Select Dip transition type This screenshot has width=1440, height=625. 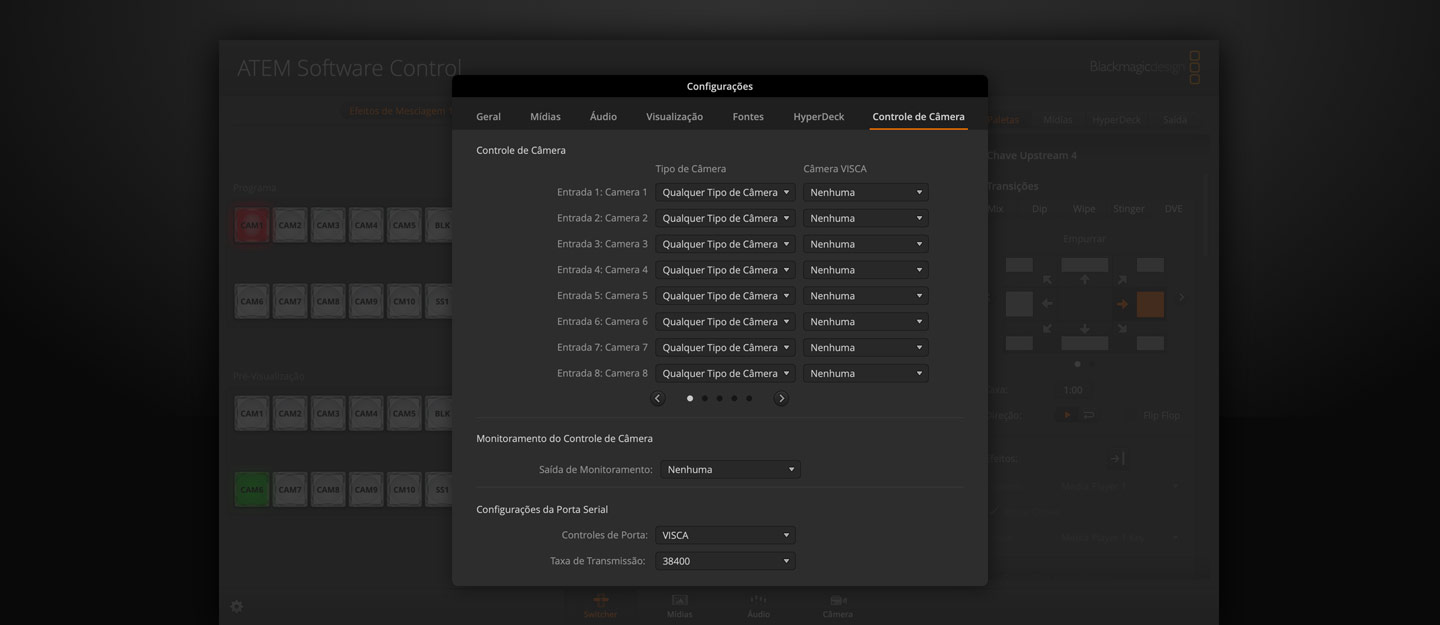1040,209
